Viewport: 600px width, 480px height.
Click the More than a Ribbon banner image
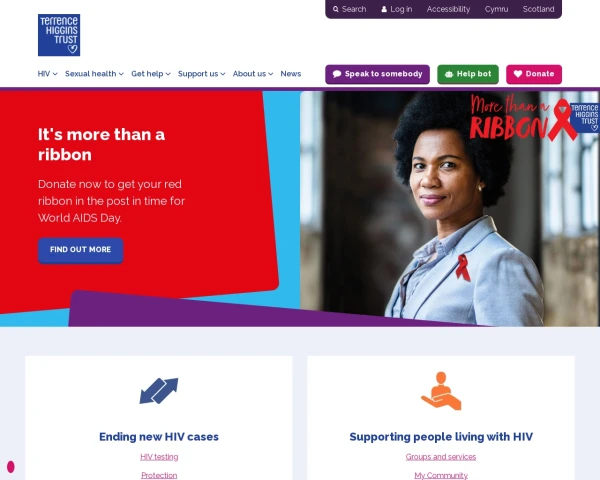pos(450,209)
